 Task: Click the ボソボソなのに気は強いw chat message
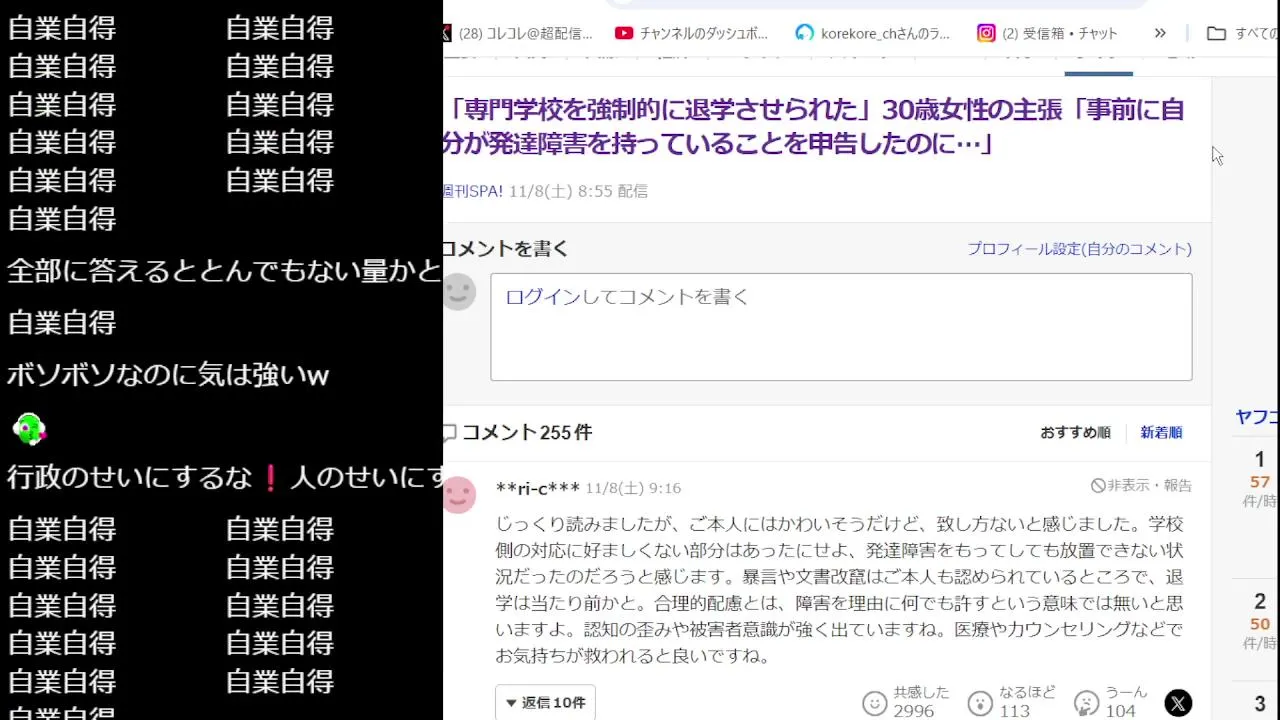tap(168, 376)
